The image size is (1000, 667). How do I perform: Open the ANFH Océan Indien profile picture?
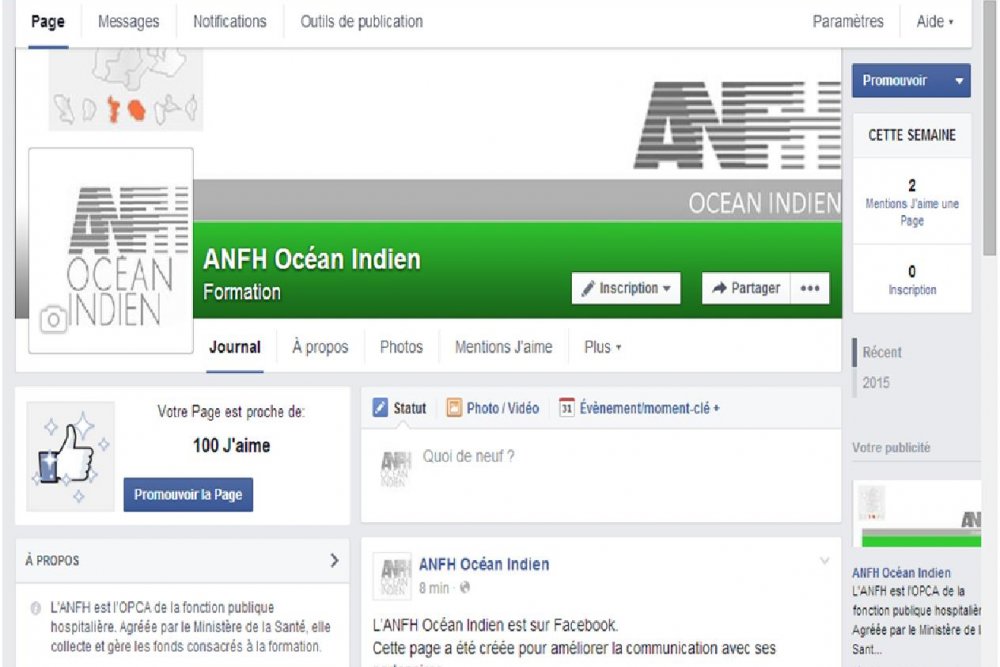click(111, 251)
